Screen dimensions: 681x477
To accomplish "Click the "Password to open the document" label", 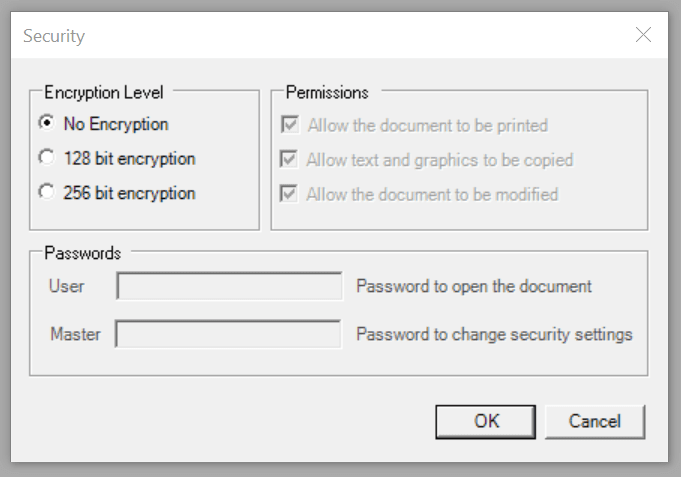I will pyautogui.click(x=474, y=287).
